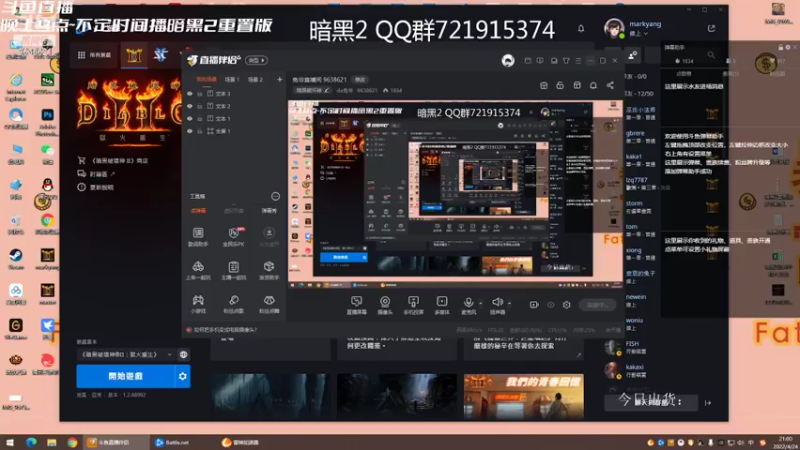Open the download tool icon in toolbox

pyautogui.click(x=269, y=237)
